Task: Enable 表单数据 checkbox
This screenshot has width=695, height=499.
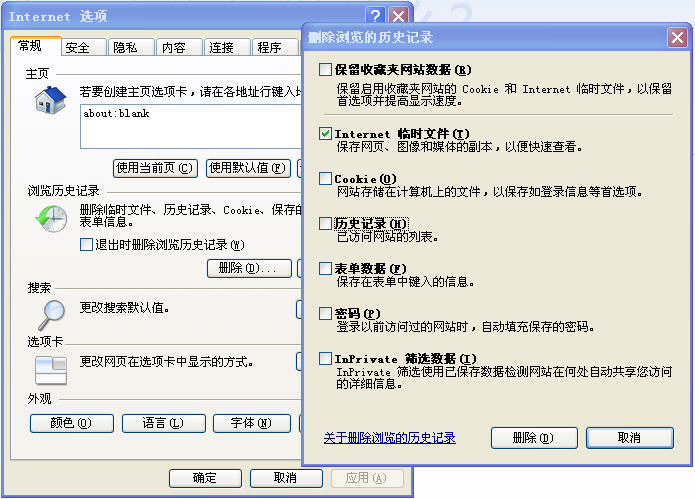Action: coord(325,268)
